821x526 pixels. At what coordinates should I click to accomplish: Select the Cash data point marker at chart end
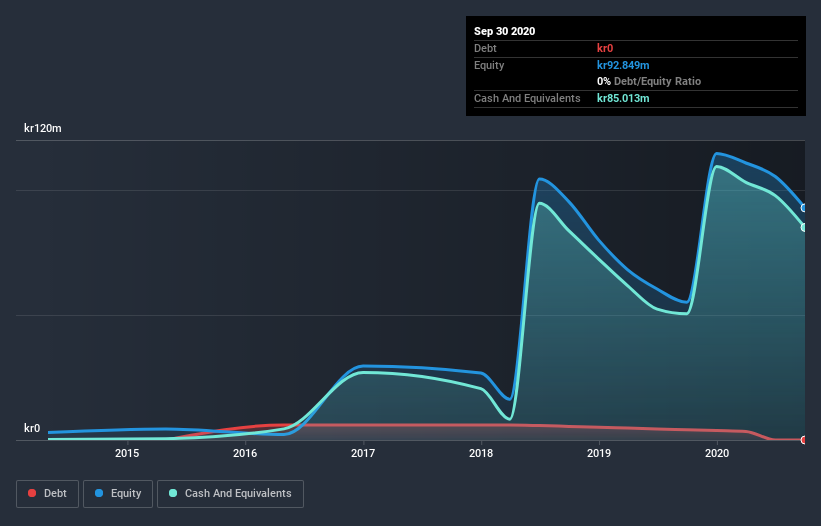pyautogui.click(x=804, y=227)
